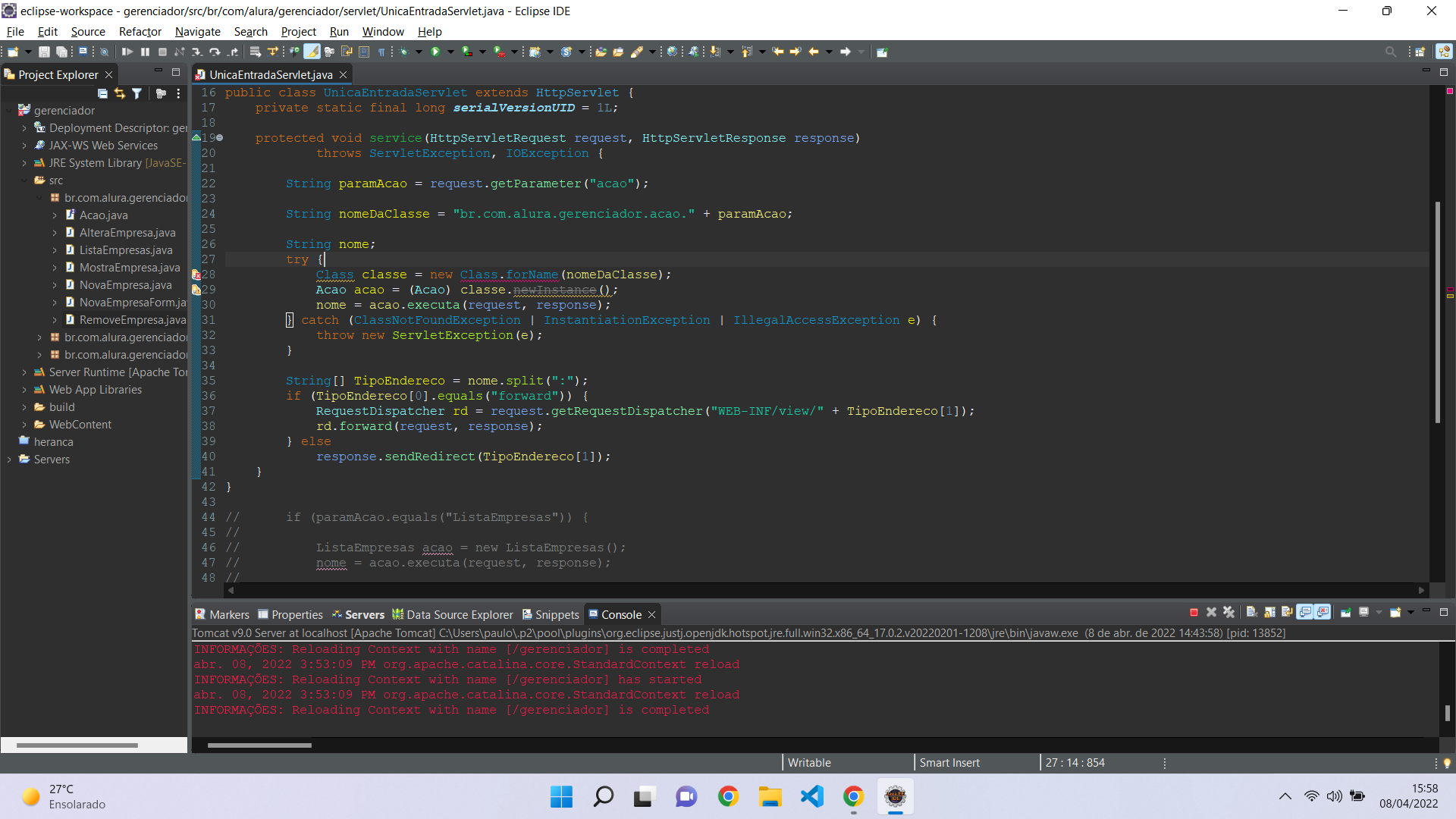Expand the Acao.java tree node
Image resolution: width=1456 pixels, height=819 pixels.
55,215
